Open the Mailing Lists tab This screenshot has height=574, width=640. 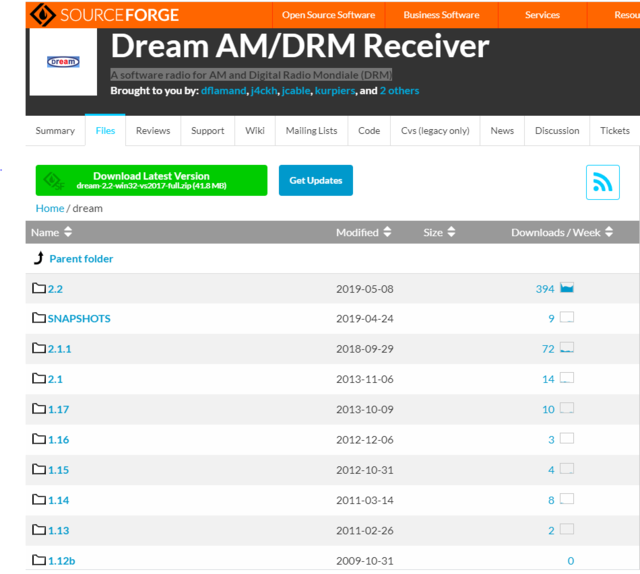311,131
